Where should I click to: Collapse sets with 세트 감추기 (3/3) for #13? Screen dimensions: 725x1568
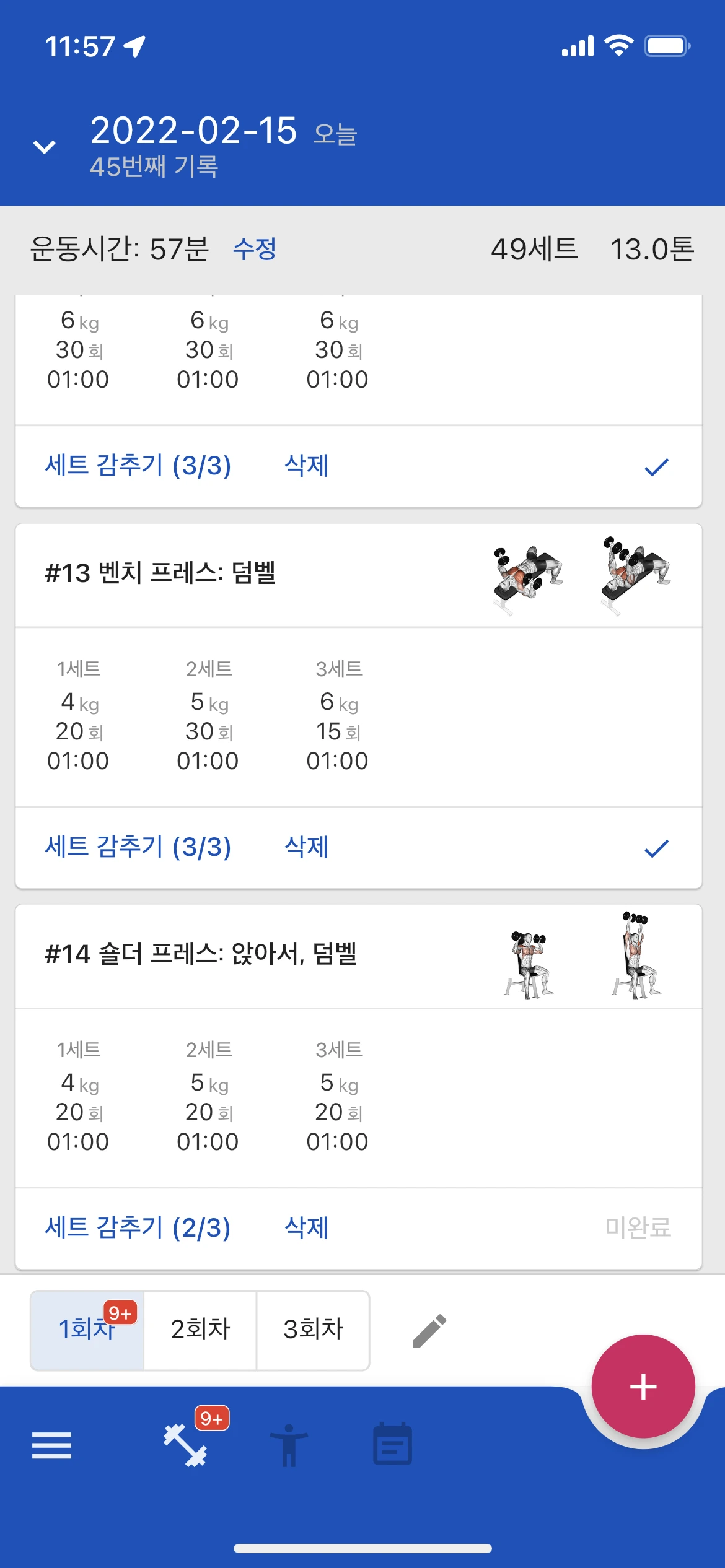tap(138, 847)
